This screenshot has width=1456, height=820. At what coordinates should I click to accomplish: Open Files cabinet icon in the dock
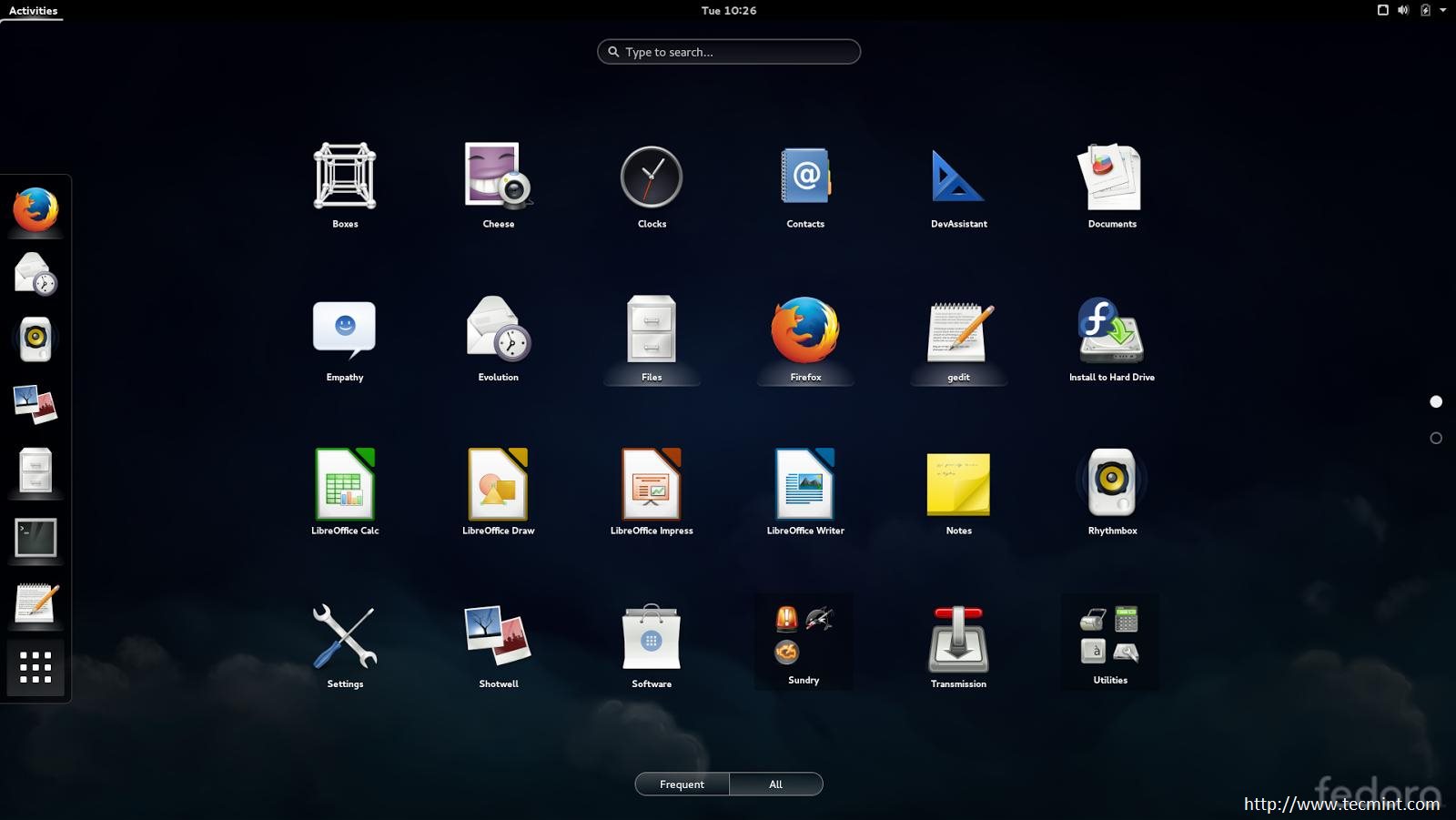pyautogui.click(x=35, y=471)
